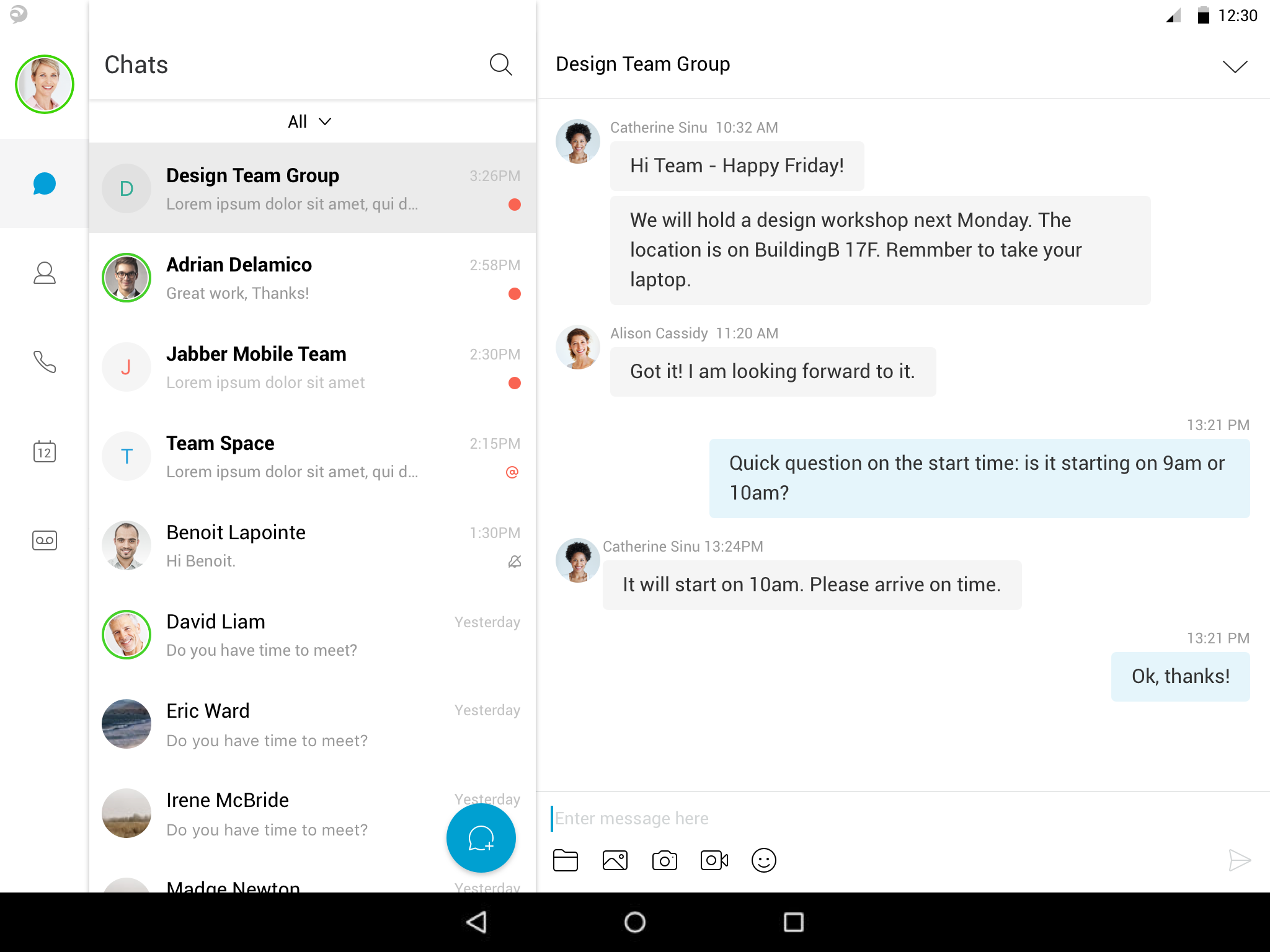1270x952 pixels.
Task: Tap the Android Recents navigation button
Action: coord(794,922)
